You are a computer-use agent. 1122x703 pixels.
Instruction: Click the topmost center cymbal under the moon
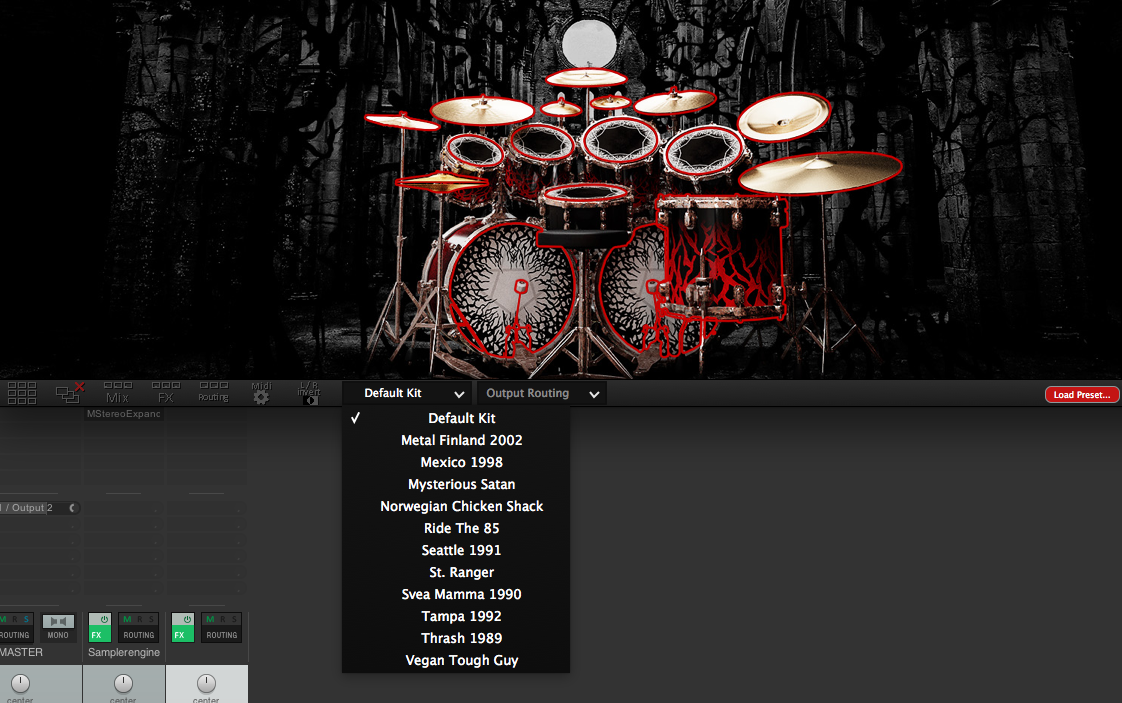click(x=586, y=77)
